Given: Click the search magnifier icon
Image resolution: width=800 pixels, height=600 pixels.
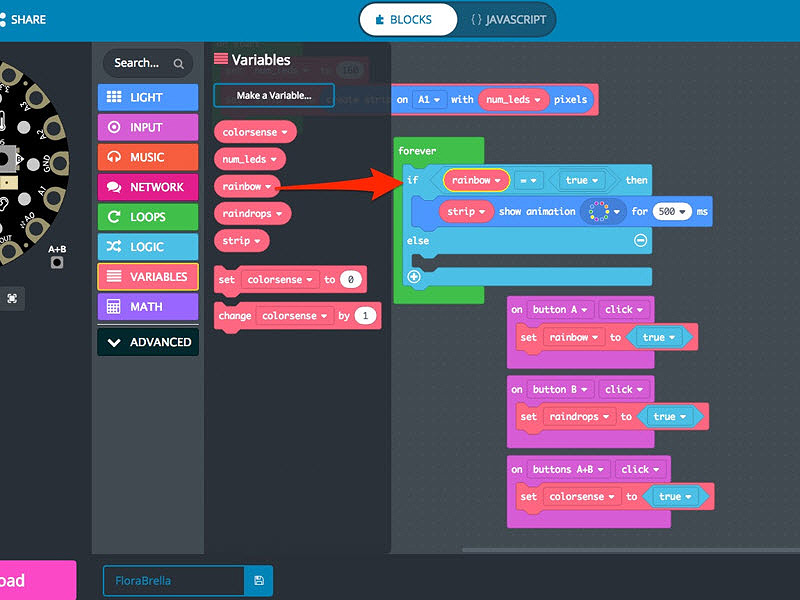Looking at the screenshot, I should (178, 63).
